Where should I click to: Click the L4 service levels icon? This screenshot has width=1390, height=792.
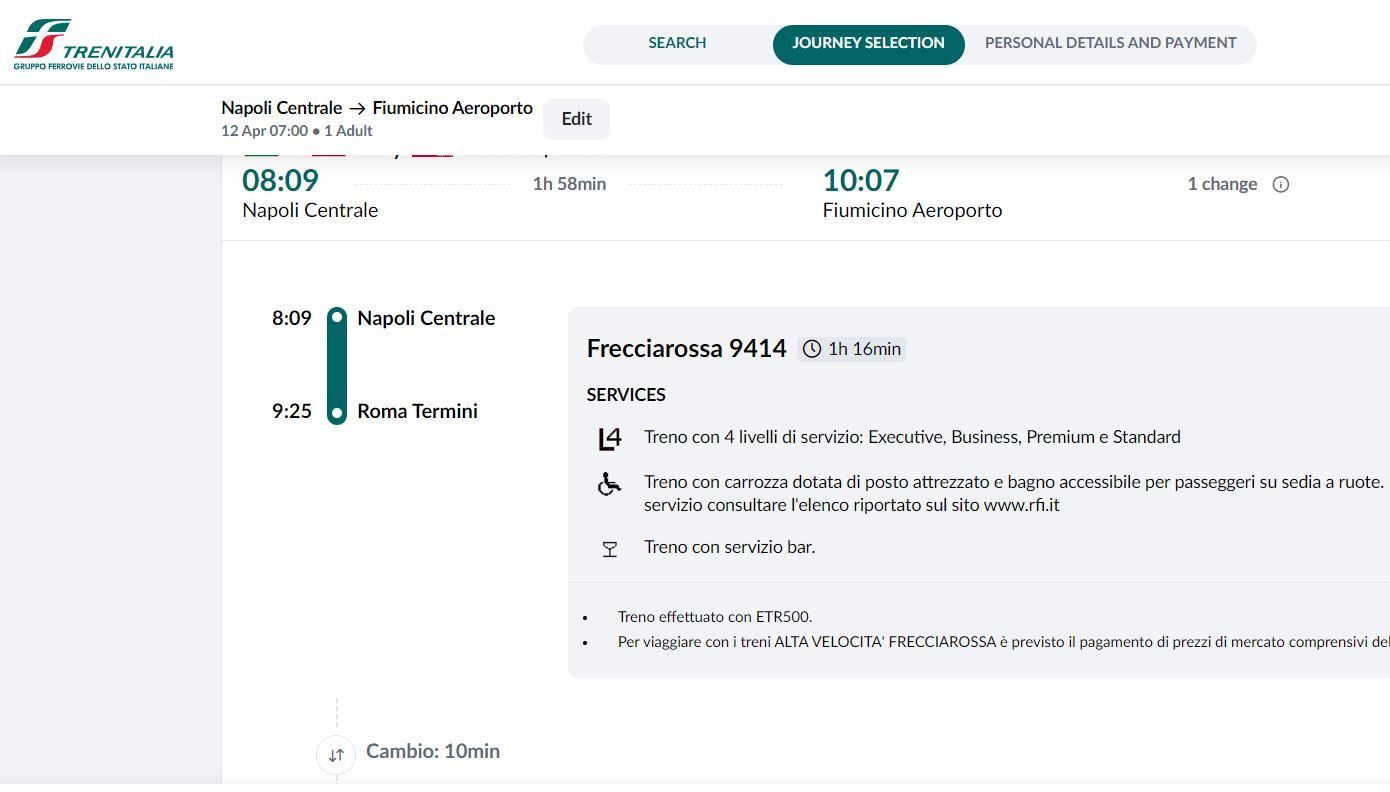pos(610,438)
